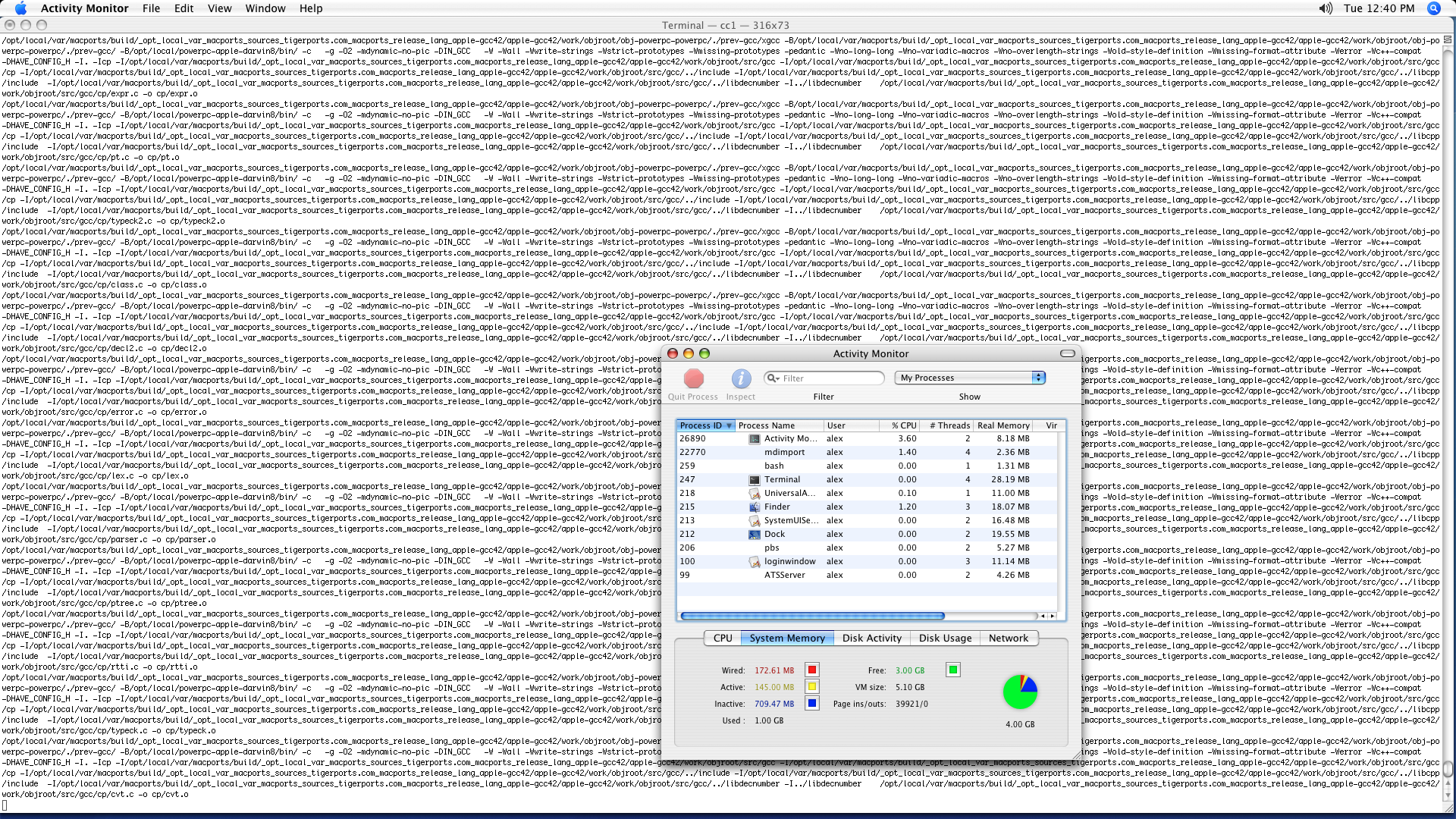Click the red Wired memory color swatch
The width and height of the screenshot is (1456, 819).
click(x=812, y=670)
